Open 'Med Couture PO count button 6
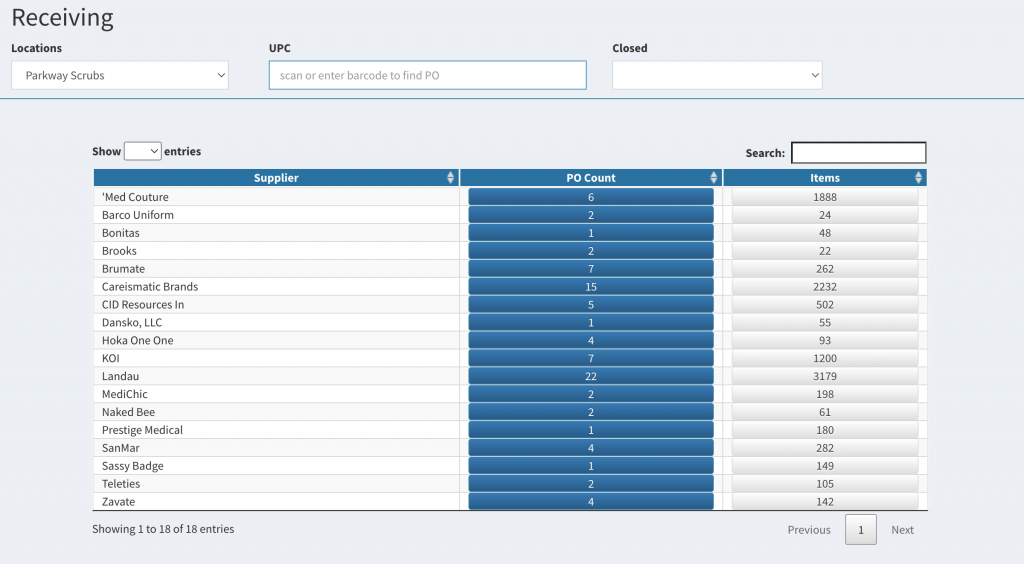The image size is (1024, 564). 591,197
